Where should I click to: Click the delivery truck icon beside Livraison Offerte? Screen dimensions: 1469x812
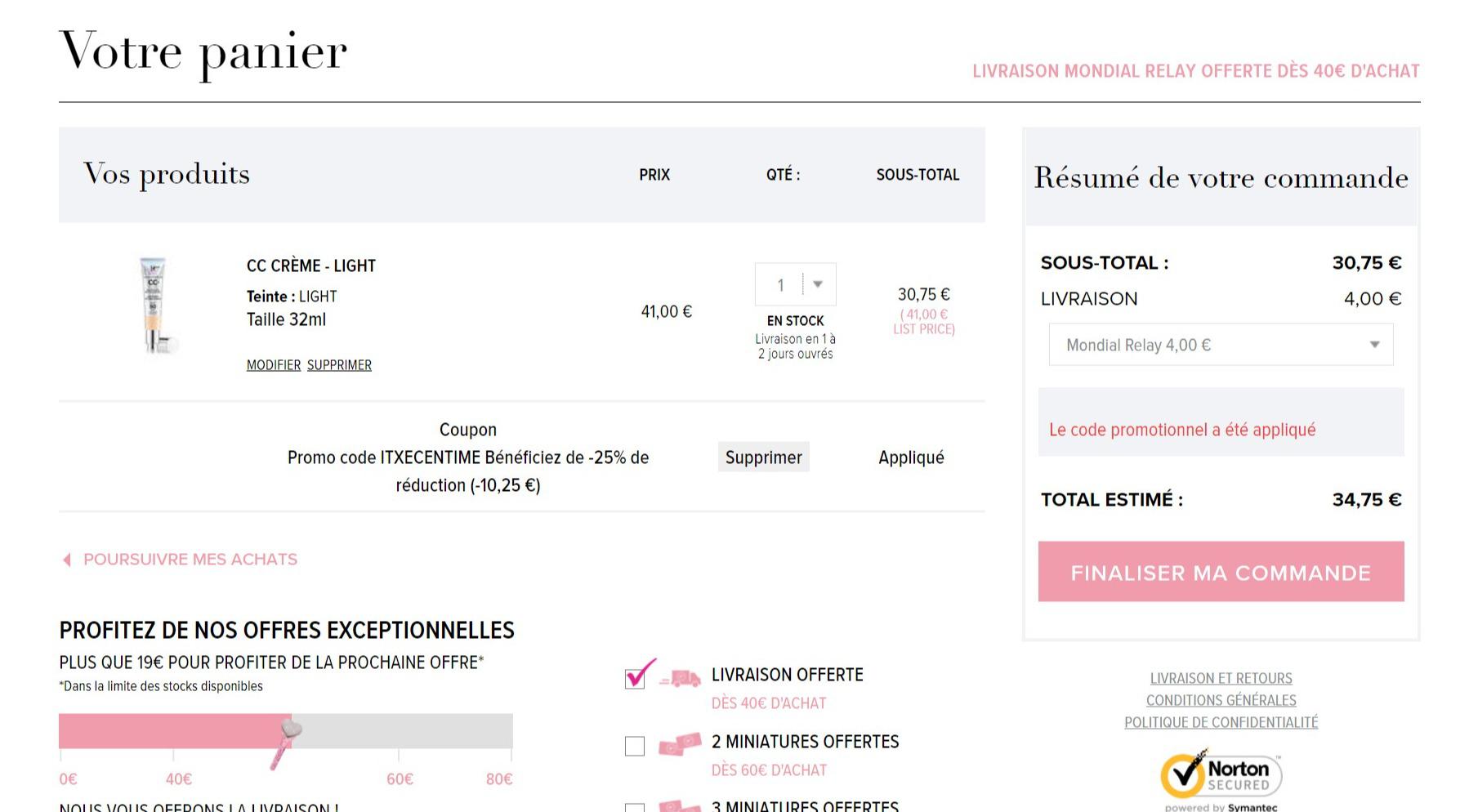[x=681, y=678]
